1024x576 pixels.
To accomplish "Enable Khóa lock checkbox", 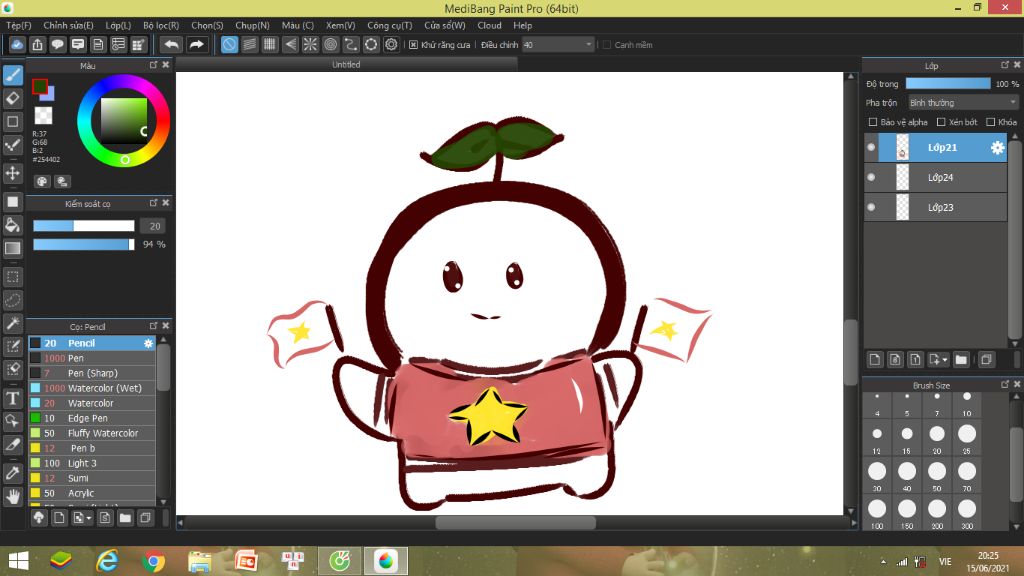I will (990, 122).
